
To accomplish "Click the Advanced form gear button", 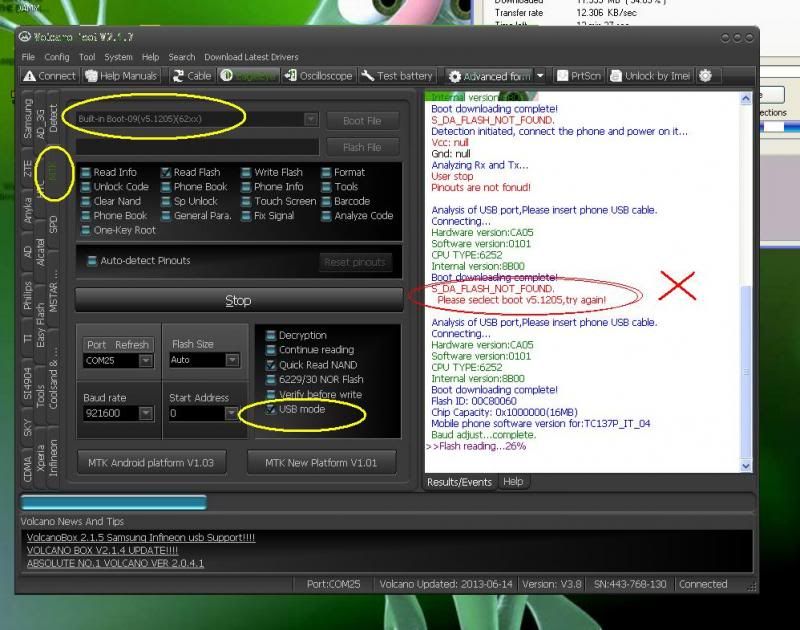I will [489, 77].
